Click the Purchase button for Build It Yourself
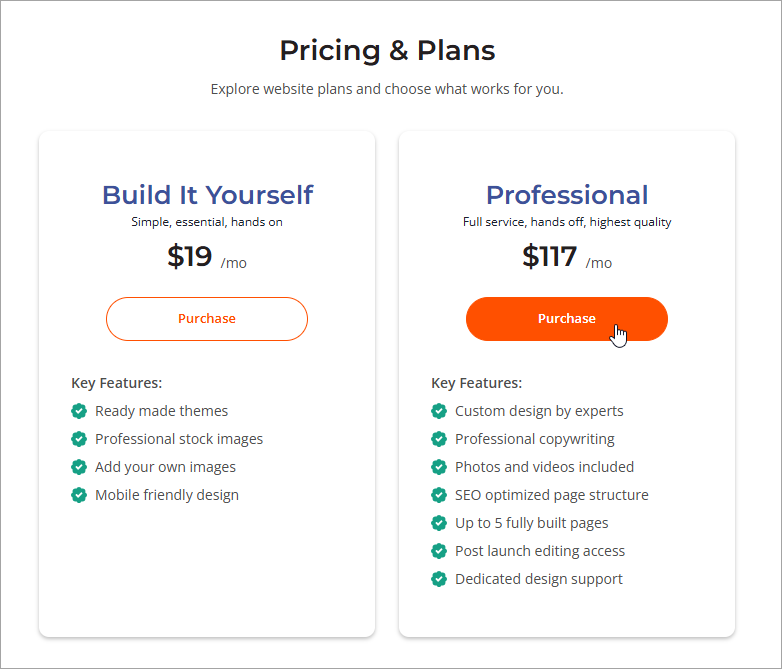 click(207, 319)
